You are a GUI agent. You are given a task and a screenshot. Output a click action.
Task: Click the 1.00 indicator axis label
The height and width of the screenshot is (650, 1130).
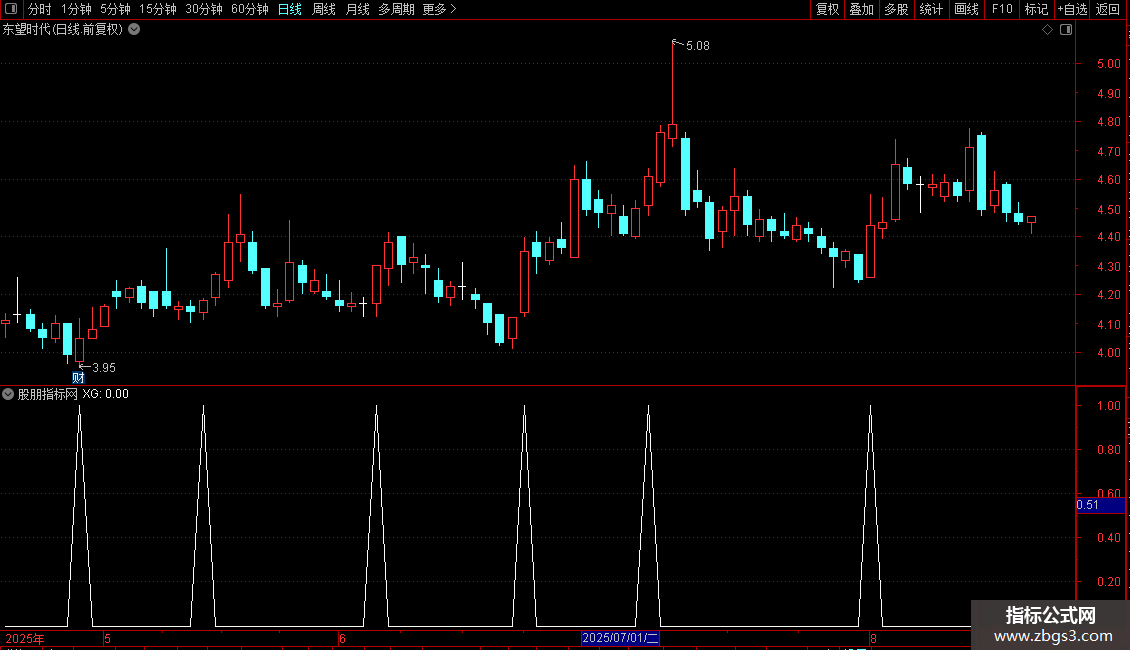click(x=1108, y=406)
